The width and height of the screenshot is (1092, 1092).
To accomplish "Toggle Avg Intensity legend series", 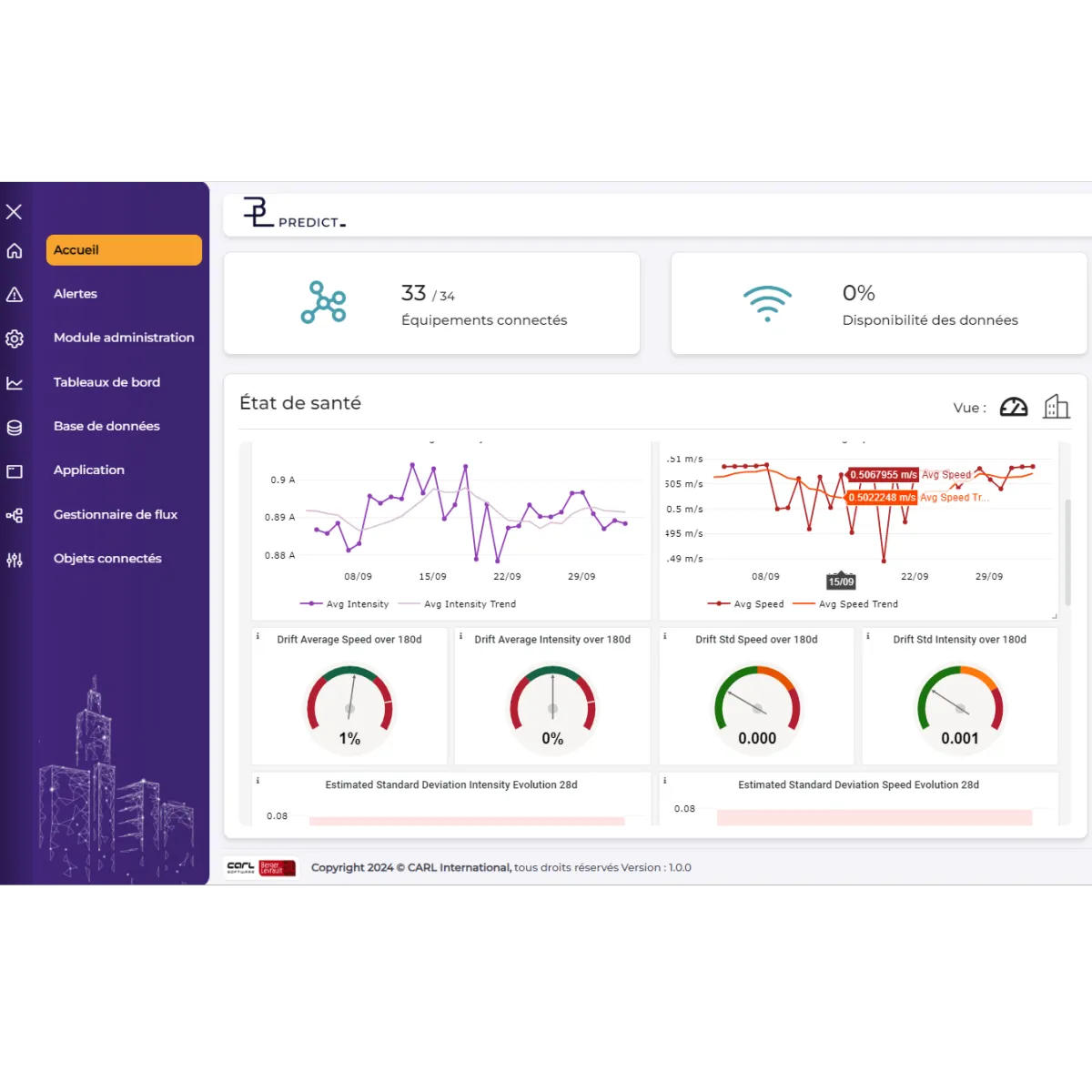I will click(x=346, y=604).
